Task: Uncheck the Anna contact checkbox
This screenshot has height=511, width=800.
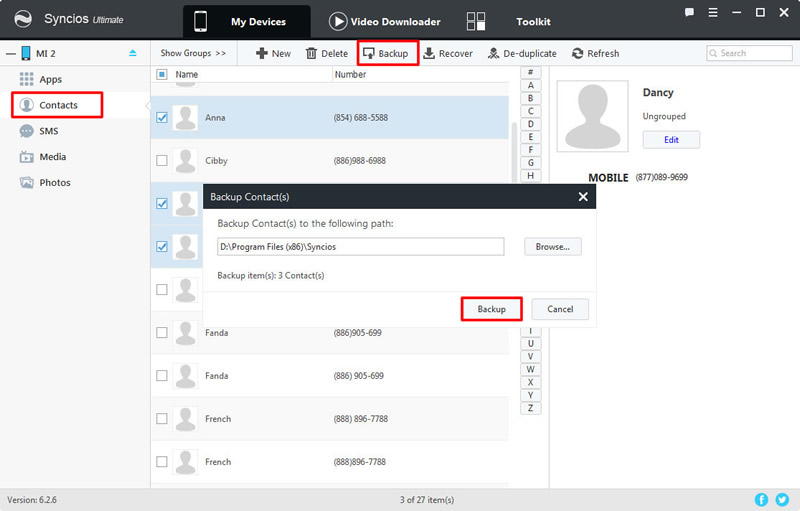Action: click(x=162, y=117)
